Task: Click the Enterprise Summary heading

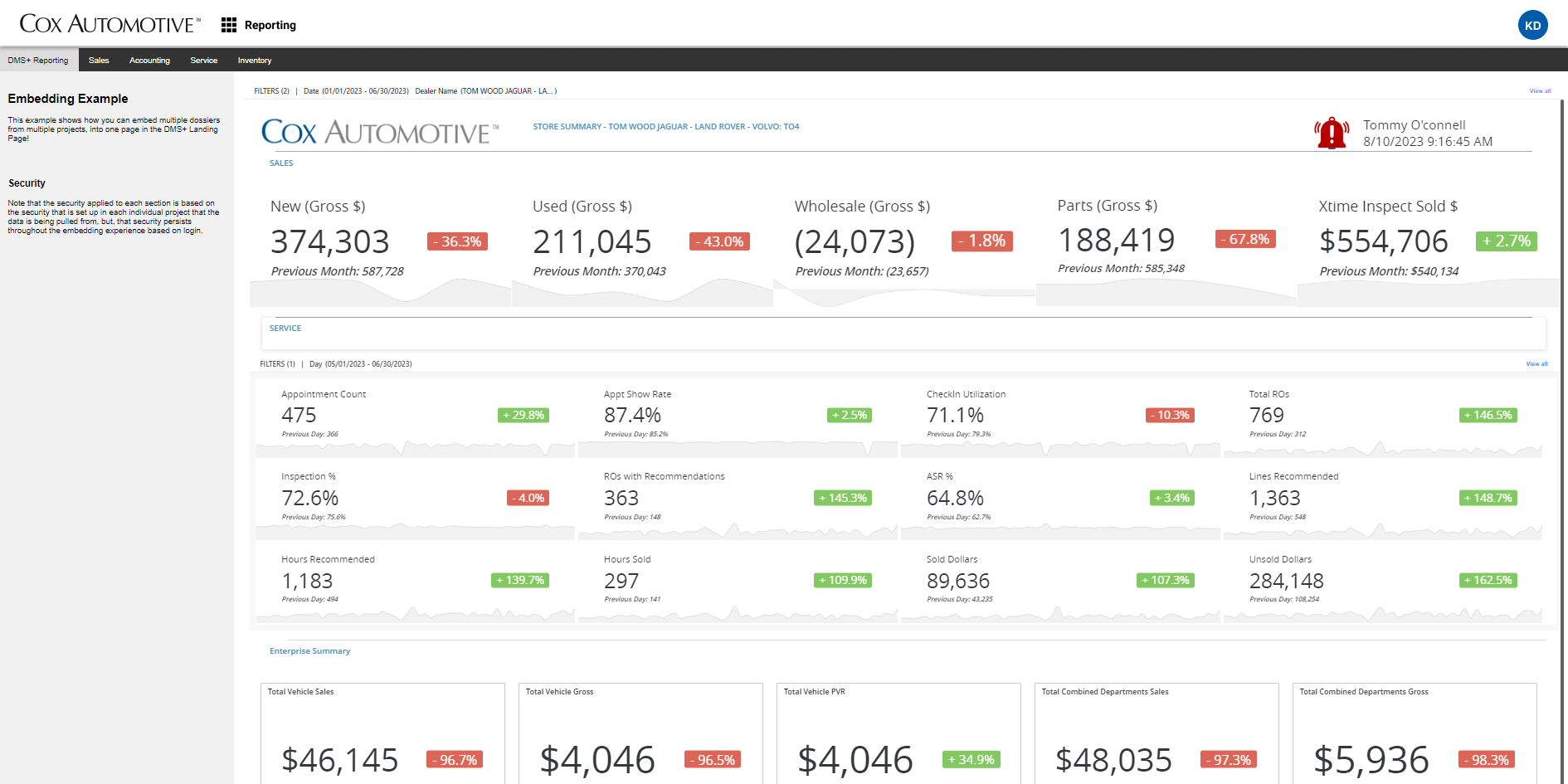Action: click(x=309, y=651)
